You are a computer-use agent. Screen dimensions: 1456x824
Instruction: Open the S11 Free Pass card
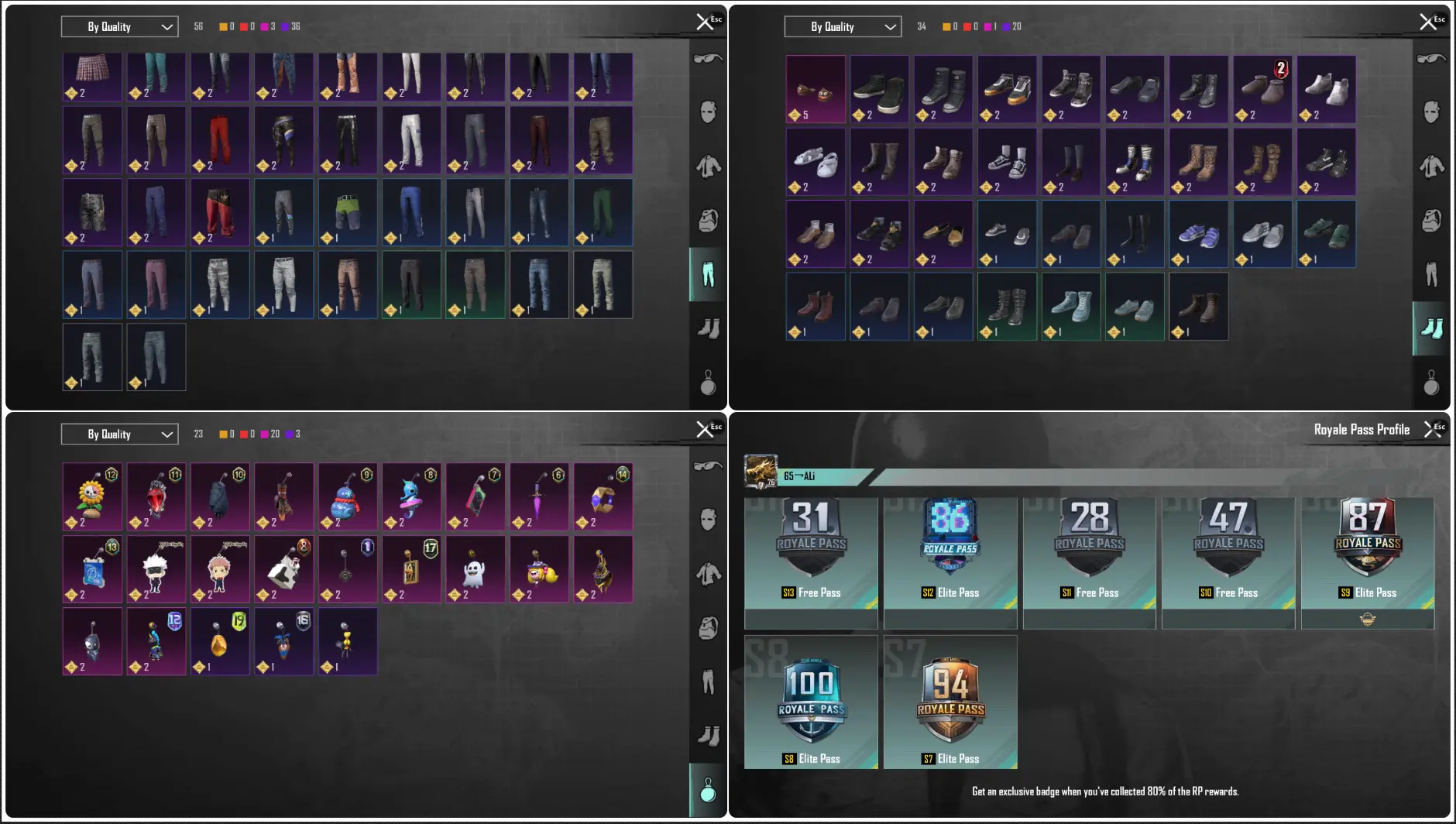tap(1090, 563)
